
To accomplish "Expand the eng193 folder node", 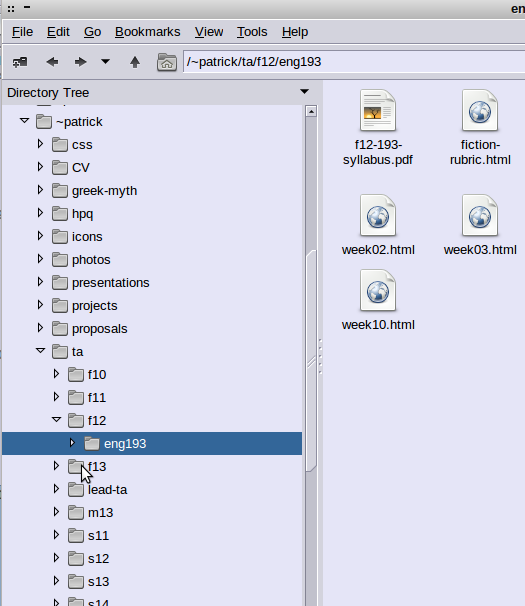I will 72,443.
